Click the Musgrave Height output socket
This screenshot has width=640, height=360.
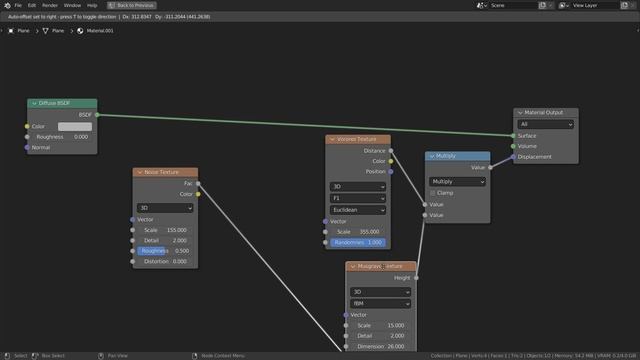pyautogui.click(x=416, y=278)
